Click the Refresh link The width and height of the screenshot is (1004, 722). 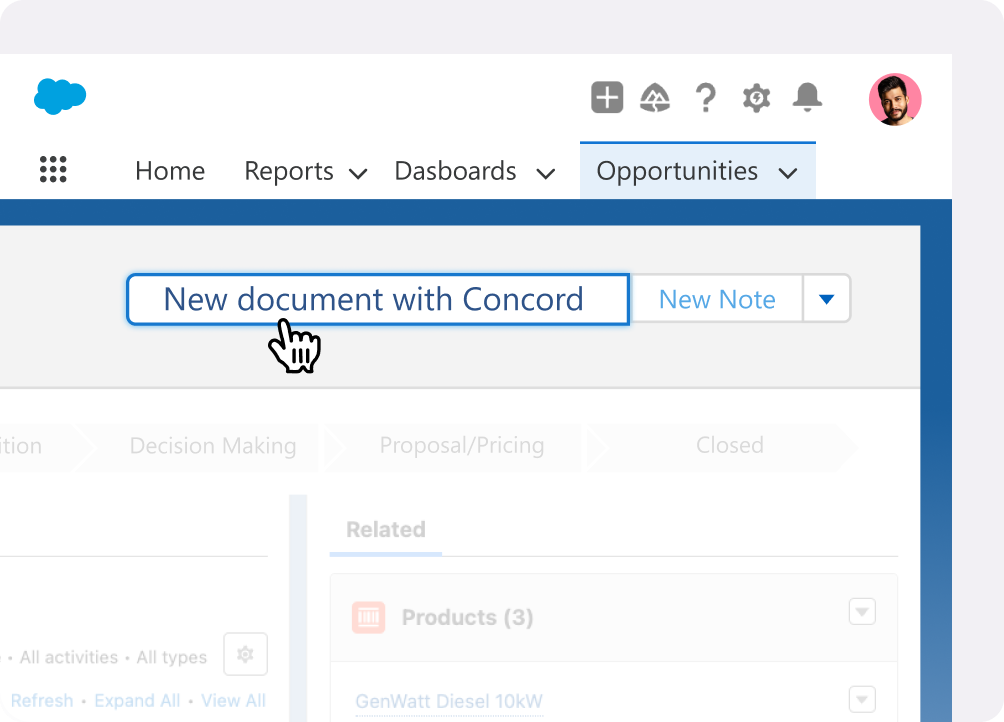(42, 701)
